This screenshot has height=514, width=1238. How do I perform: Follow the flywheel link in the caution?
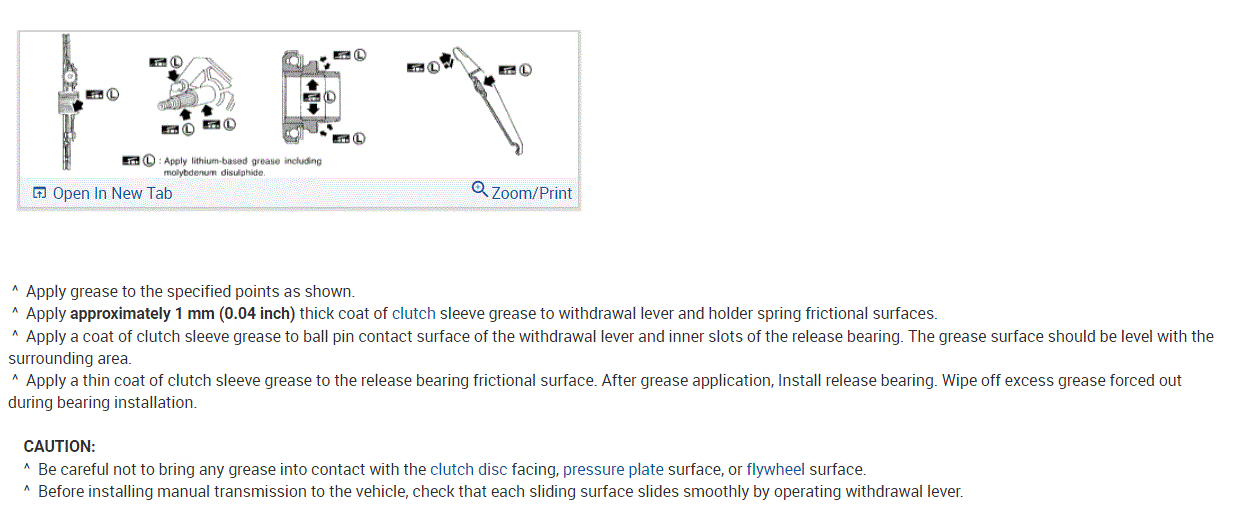click(775, 469)
